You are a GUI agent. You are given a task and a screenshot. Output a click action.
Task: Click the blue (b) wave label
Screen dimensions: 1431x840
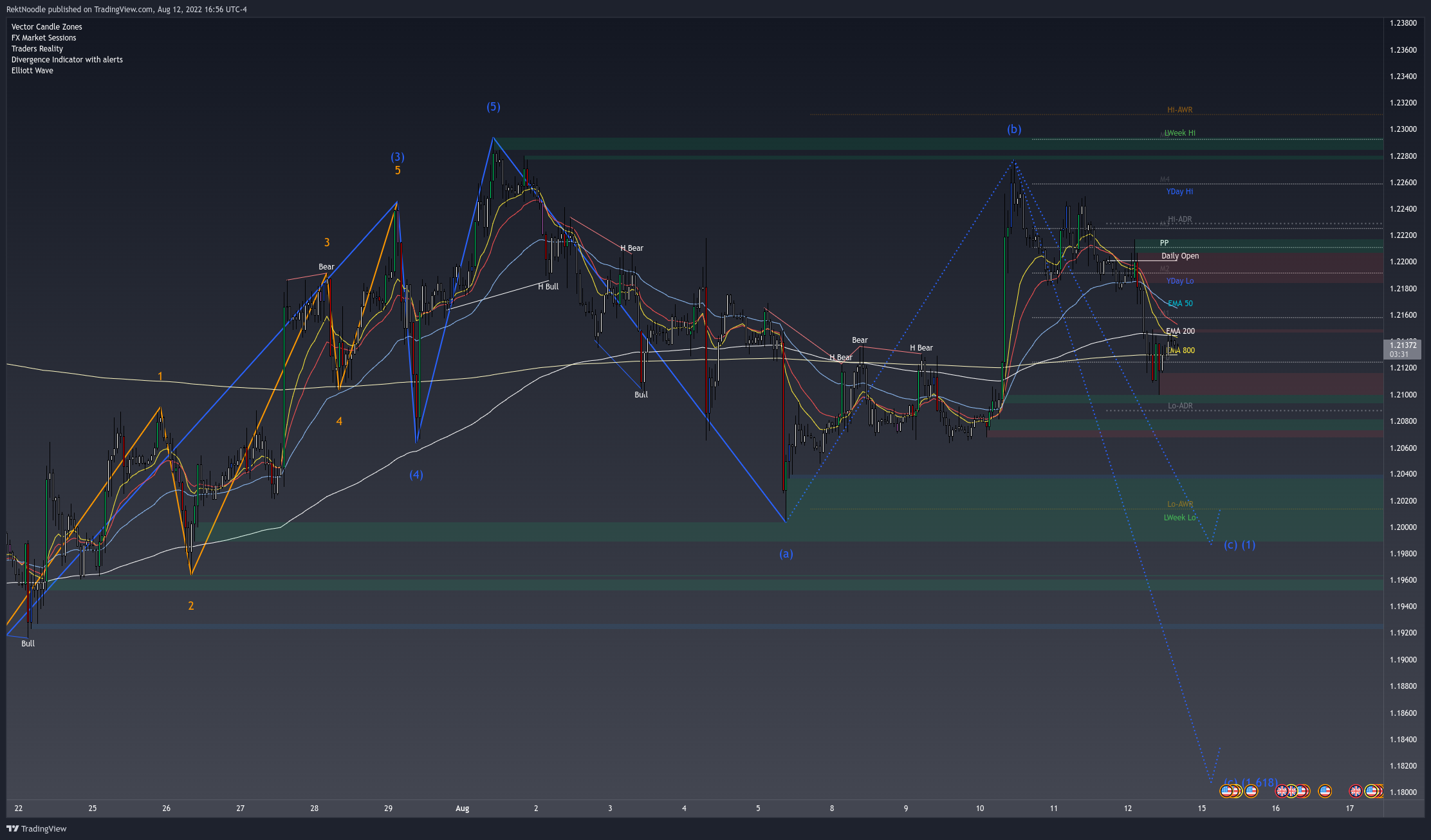click(x=1014, y=129)
